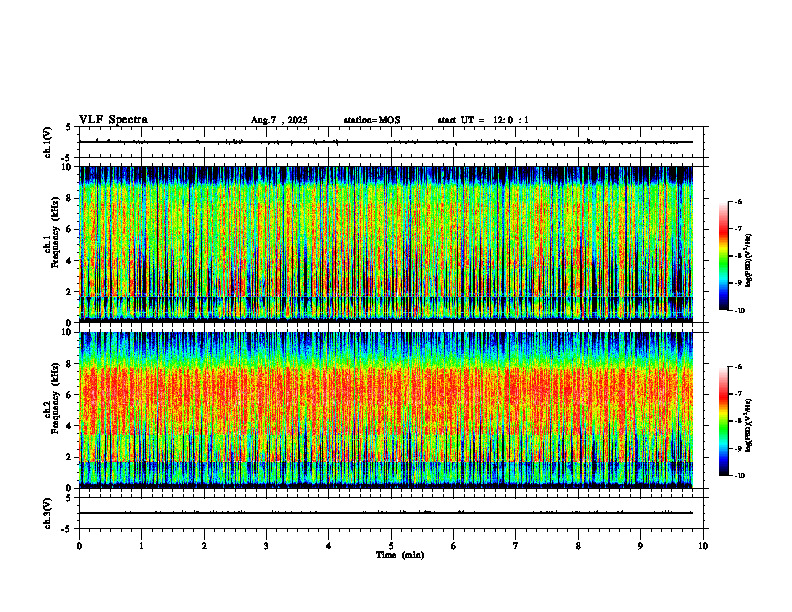Select the "start UT = 12:0 :1" text

[x=483, y=120]
